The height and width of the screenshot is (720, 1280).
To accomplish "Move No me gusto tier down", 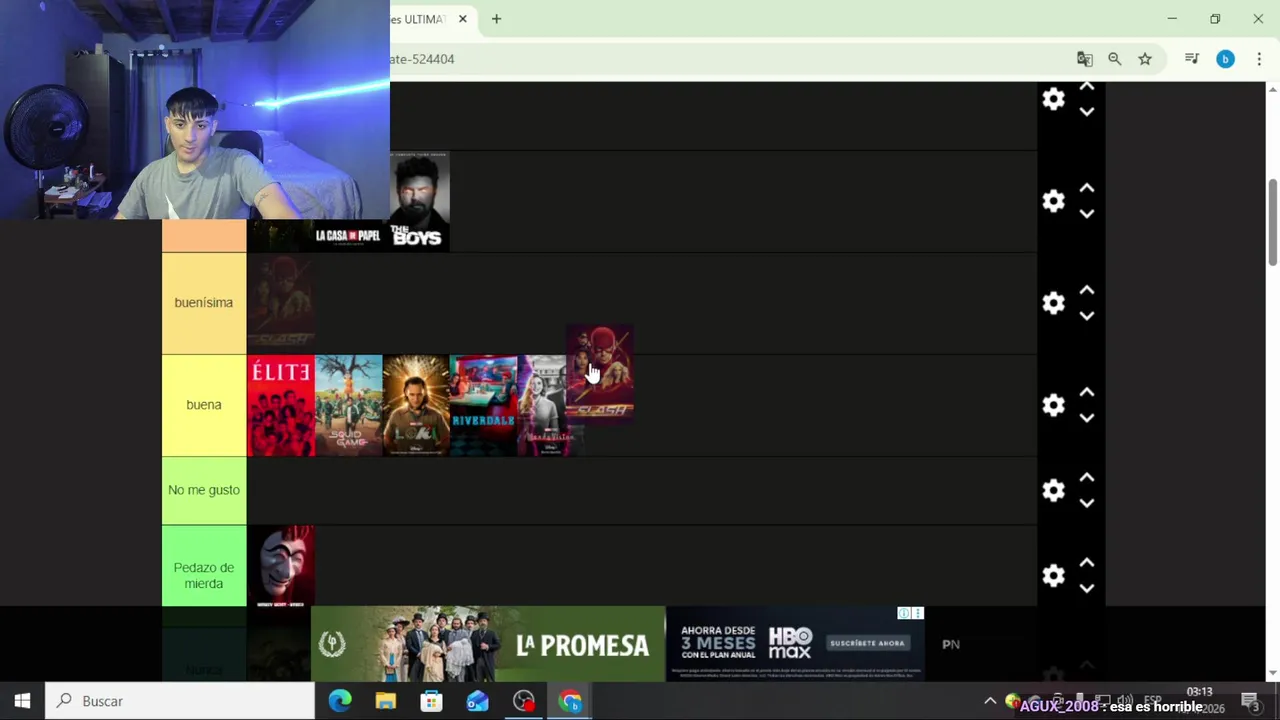I will pos(1087,503).
